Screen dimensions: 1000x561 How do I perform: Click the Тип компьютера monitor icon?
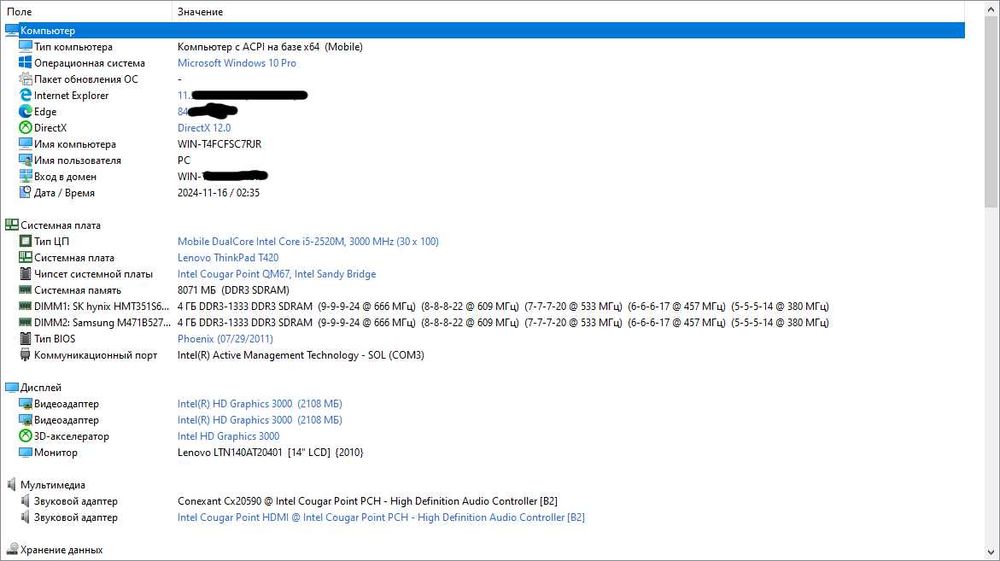click(x=25, y=47)
